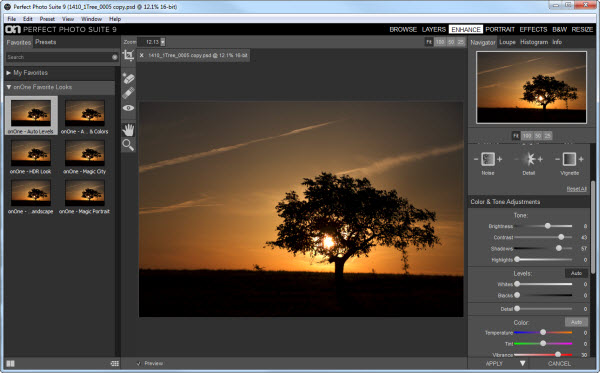
Task: Adjust the Temperature slider handle
Action: tap(543, 332)
